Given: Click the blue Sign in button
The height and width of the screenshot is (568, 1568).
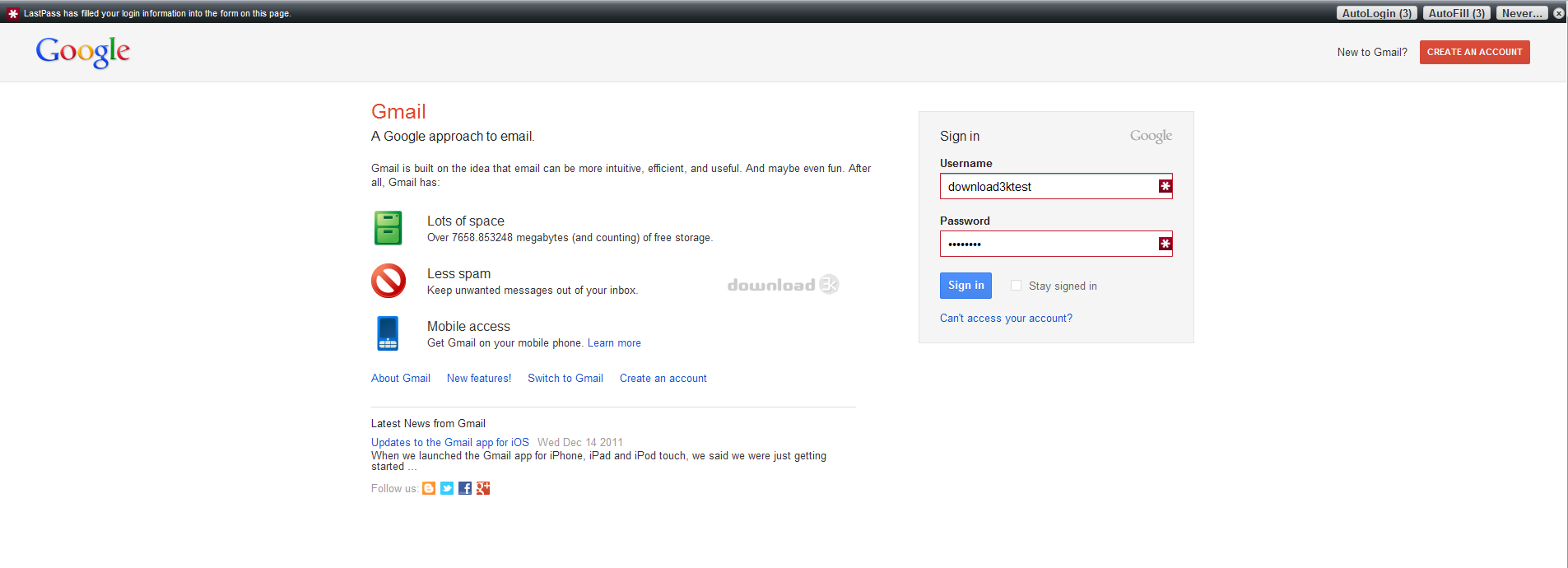Looking at the screenshot, I should [x=965, y=286].
